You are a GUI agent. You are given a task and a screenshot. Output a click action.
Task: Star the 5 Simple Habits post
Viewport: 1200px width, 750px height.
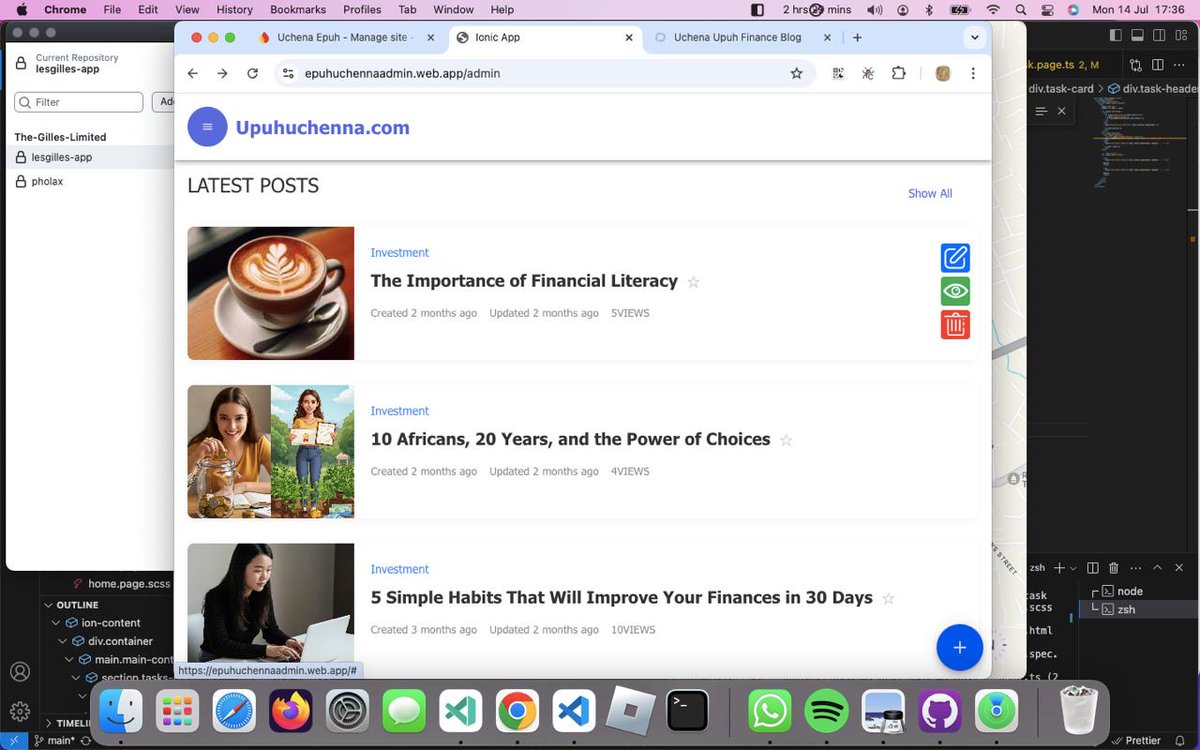click(888, 598)
